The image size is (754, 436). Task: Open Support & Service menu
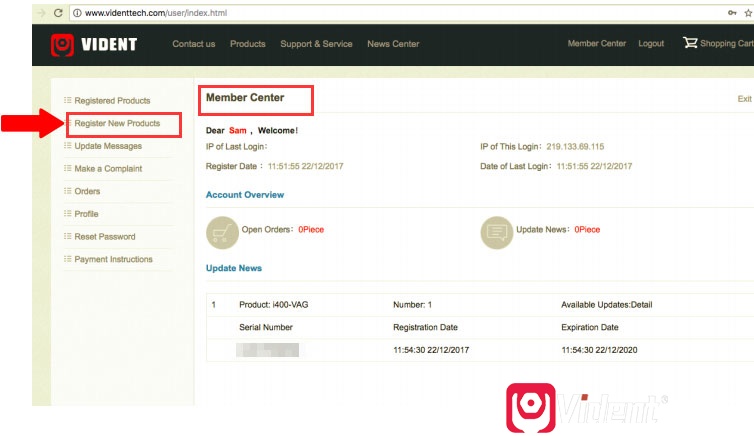click(x=316, y=44)
